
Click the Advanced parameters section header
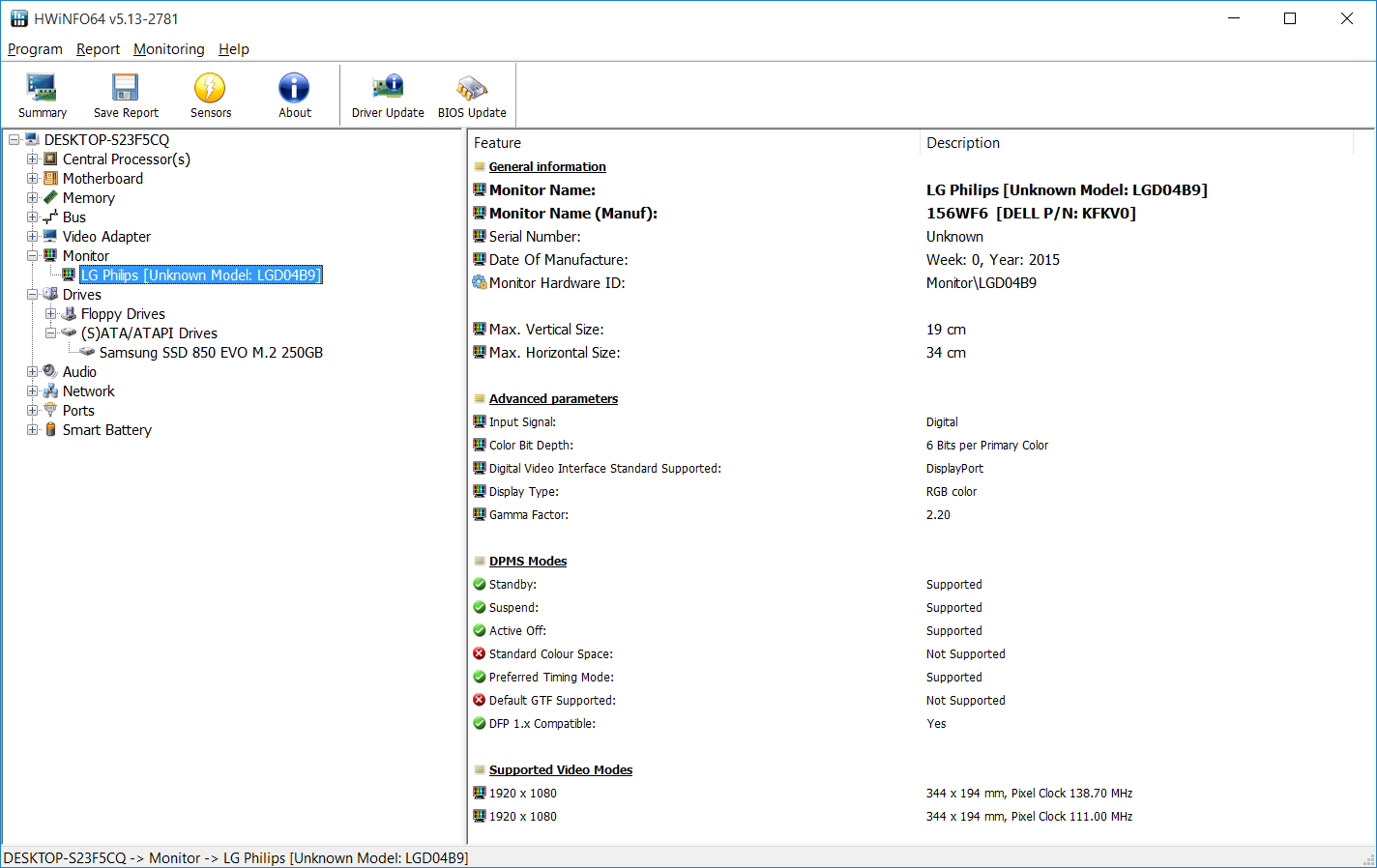(553, 398)
